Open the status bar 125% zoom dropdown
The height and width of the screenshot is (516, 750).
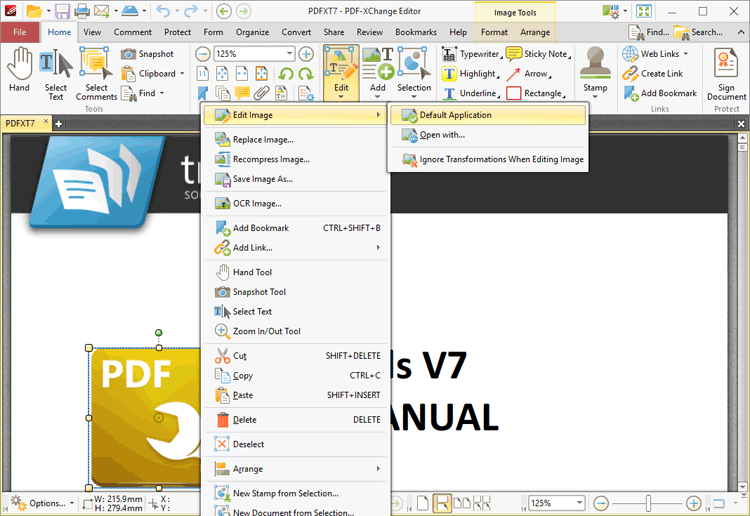(579, 503)
